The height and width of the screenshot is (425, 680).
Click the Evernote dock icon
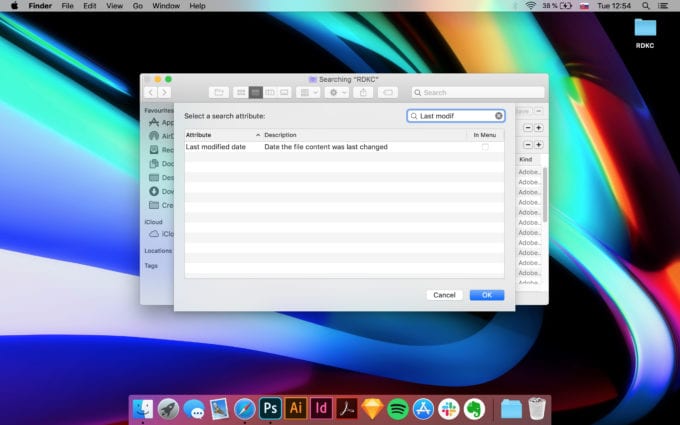(474, 408)
